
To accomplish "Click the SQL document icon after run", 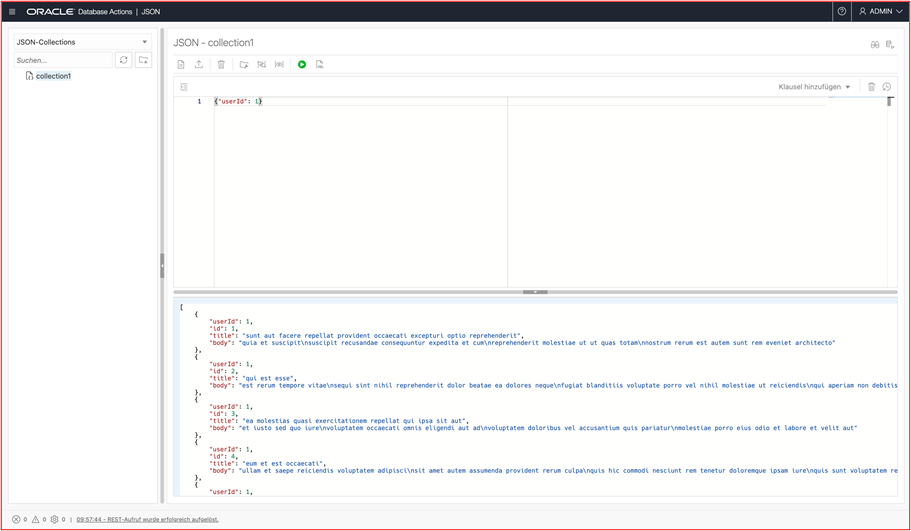I will click(320, 64).
